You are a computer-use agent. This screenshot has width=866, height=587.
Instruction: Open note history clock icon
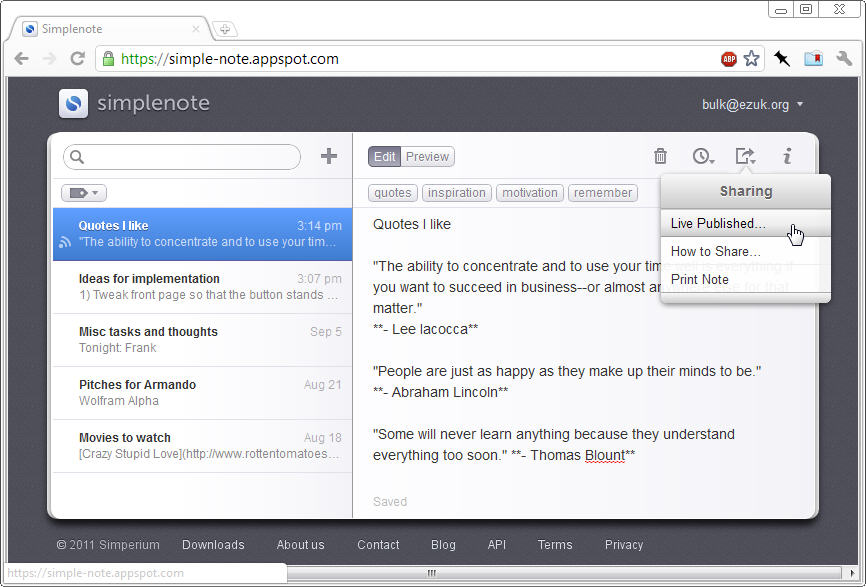[703, 156]
